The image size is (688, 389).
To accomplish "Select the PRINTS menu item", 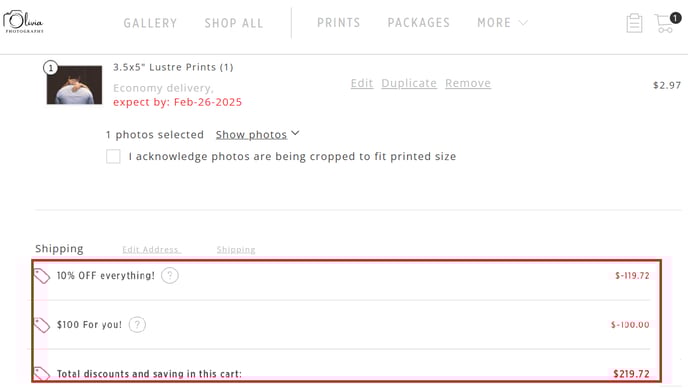I will [338, 23].
